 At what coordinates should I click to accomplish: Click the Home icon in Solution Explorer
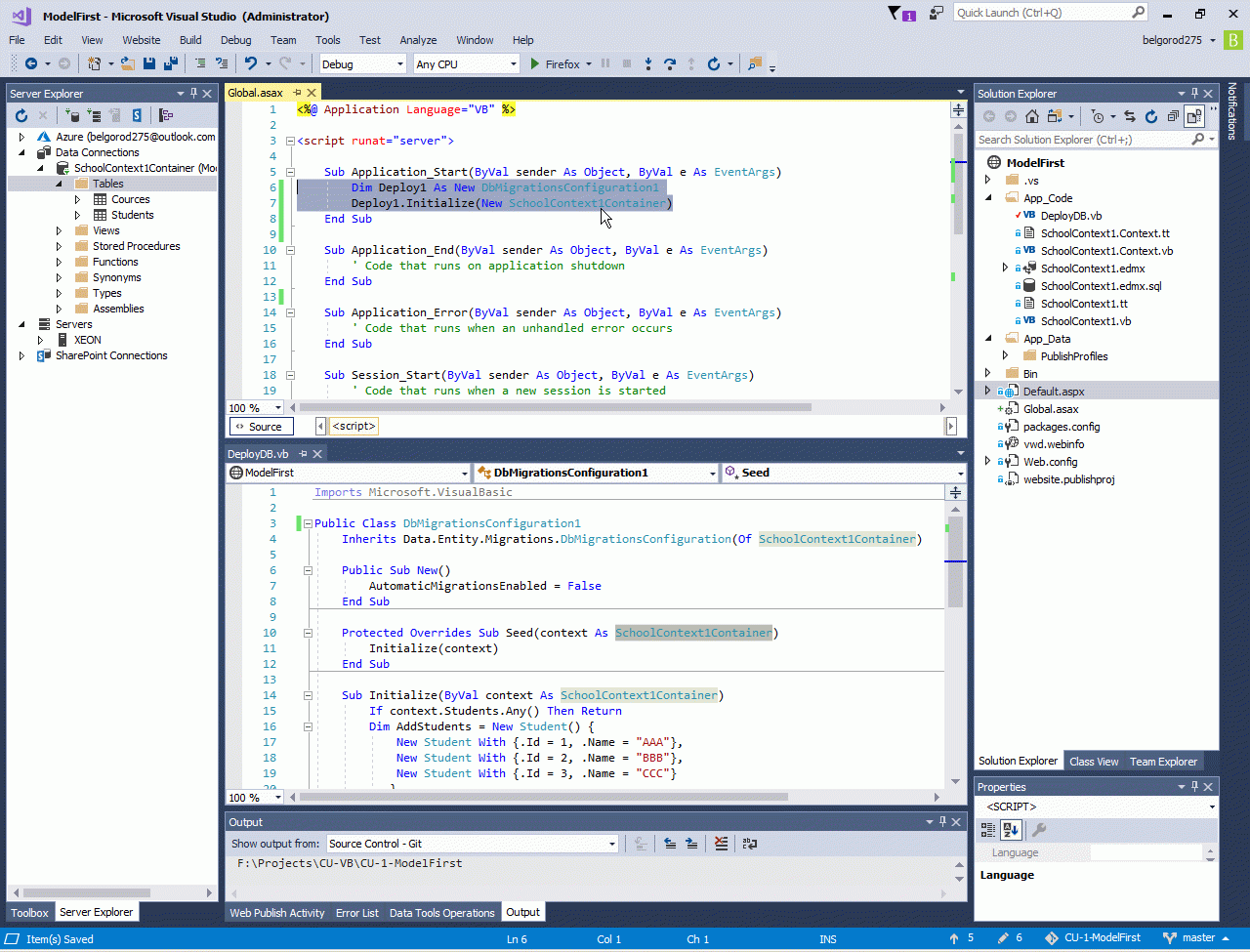tap(1031, 116)
